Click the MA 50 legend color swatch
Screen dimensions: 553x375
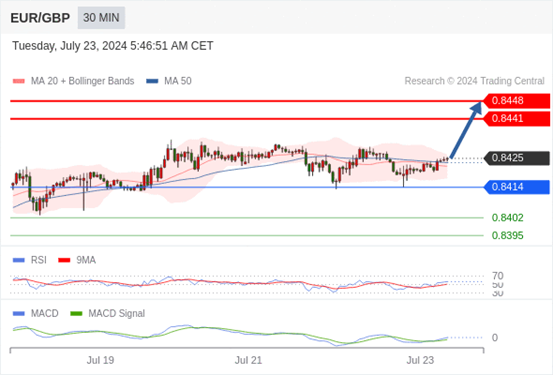coord(152,81)
